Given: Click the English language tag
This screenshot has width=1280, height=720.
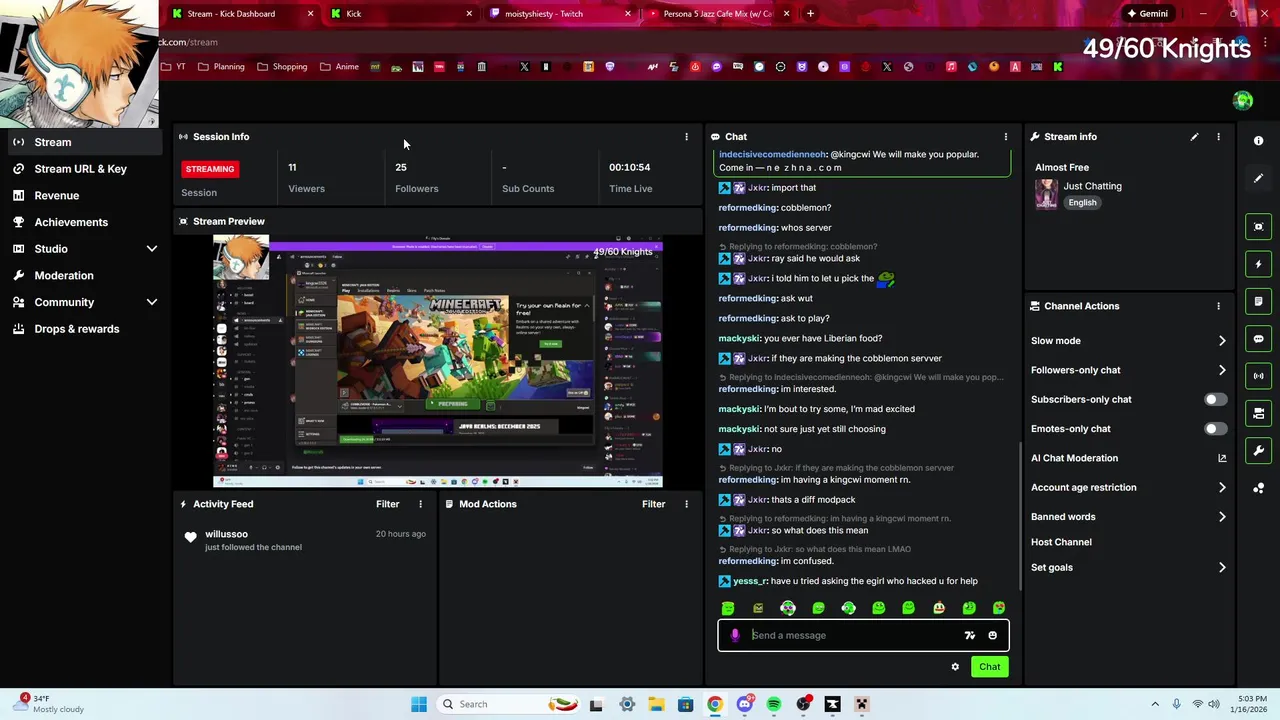Looking at the screenshot, I should coord(1082,203).
